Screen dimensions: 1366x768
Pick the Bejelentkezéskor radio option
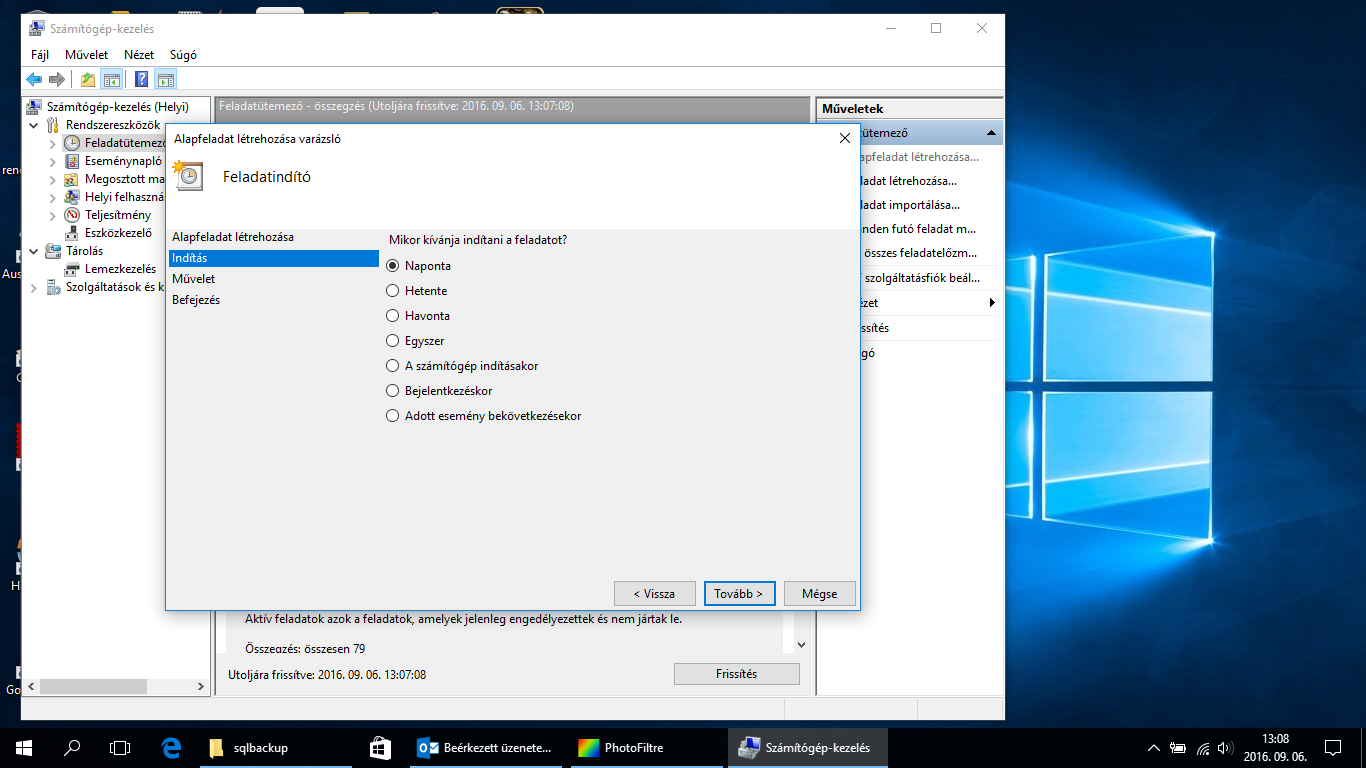click(393, 391)
